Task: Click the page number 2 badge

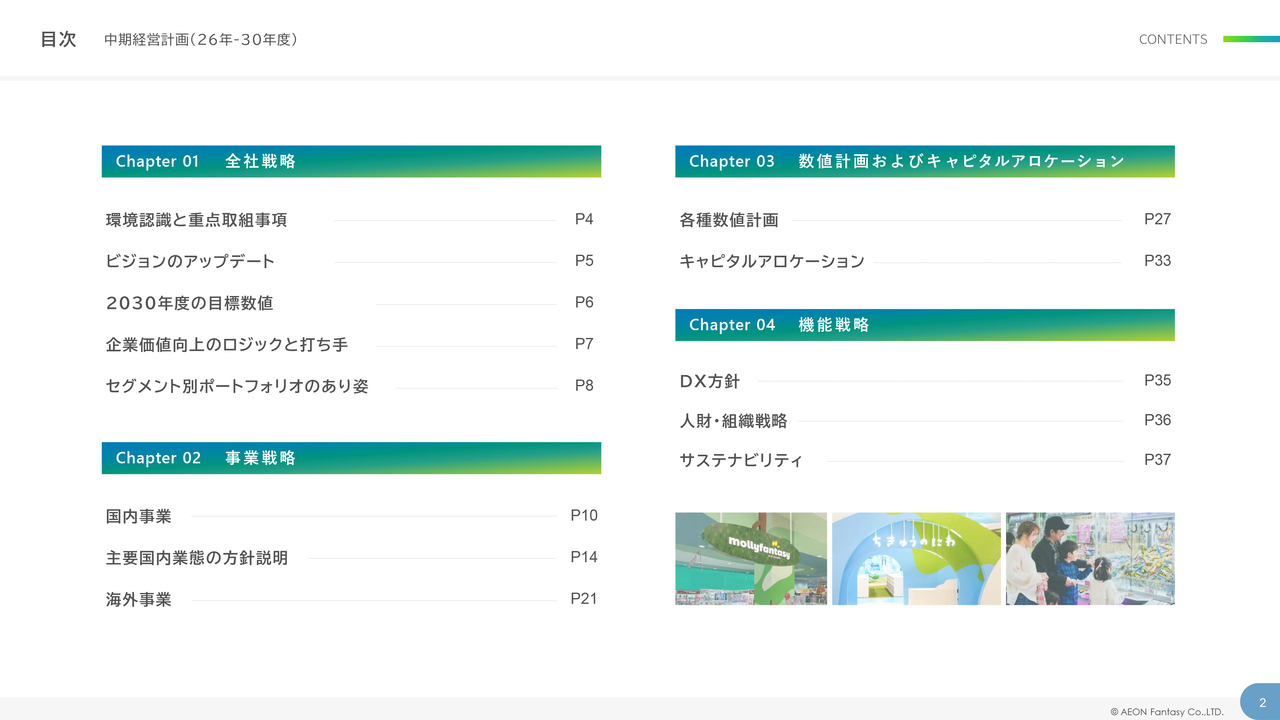Action: tap(1262, 702)
